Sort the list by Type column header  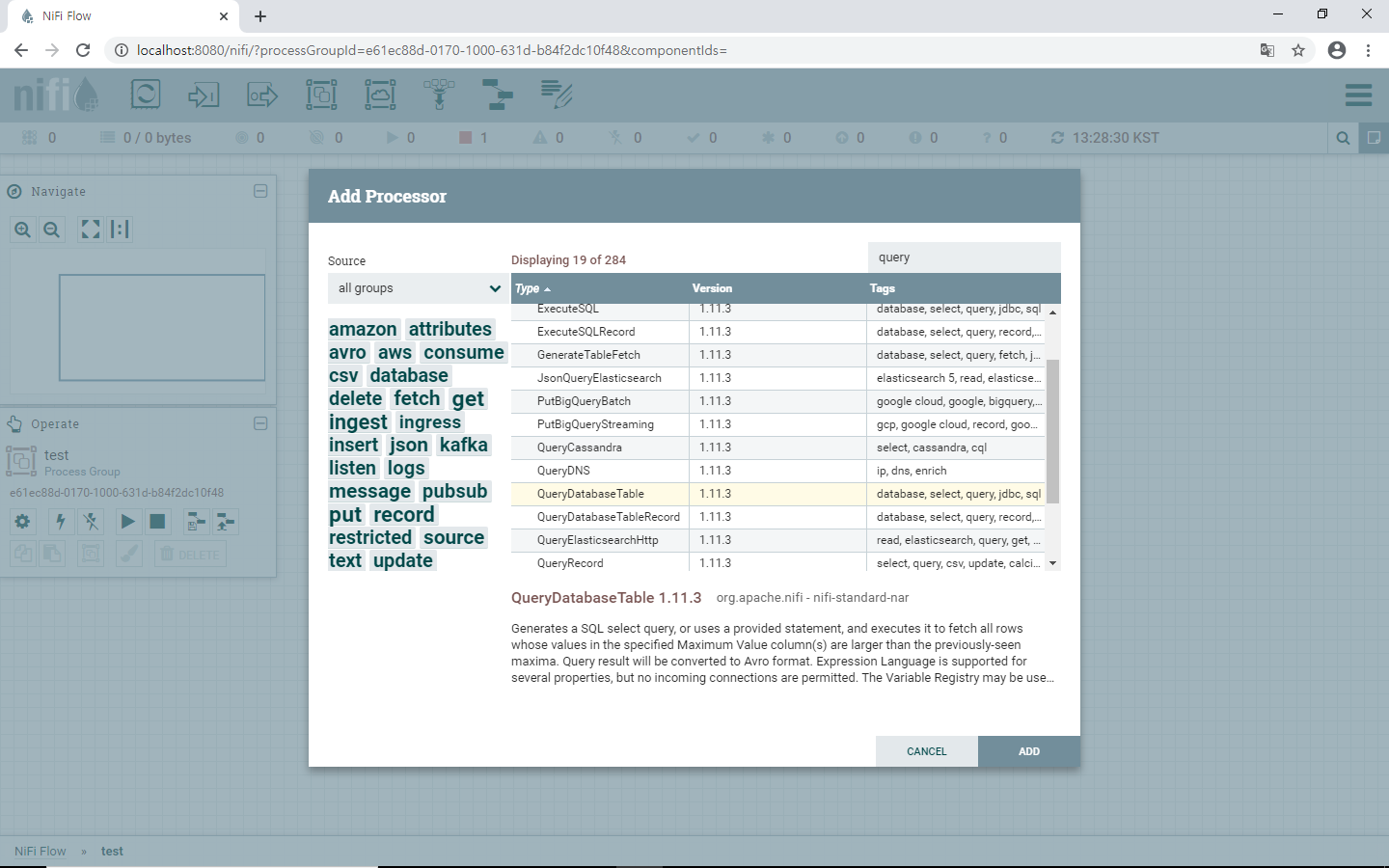[599, 288]
